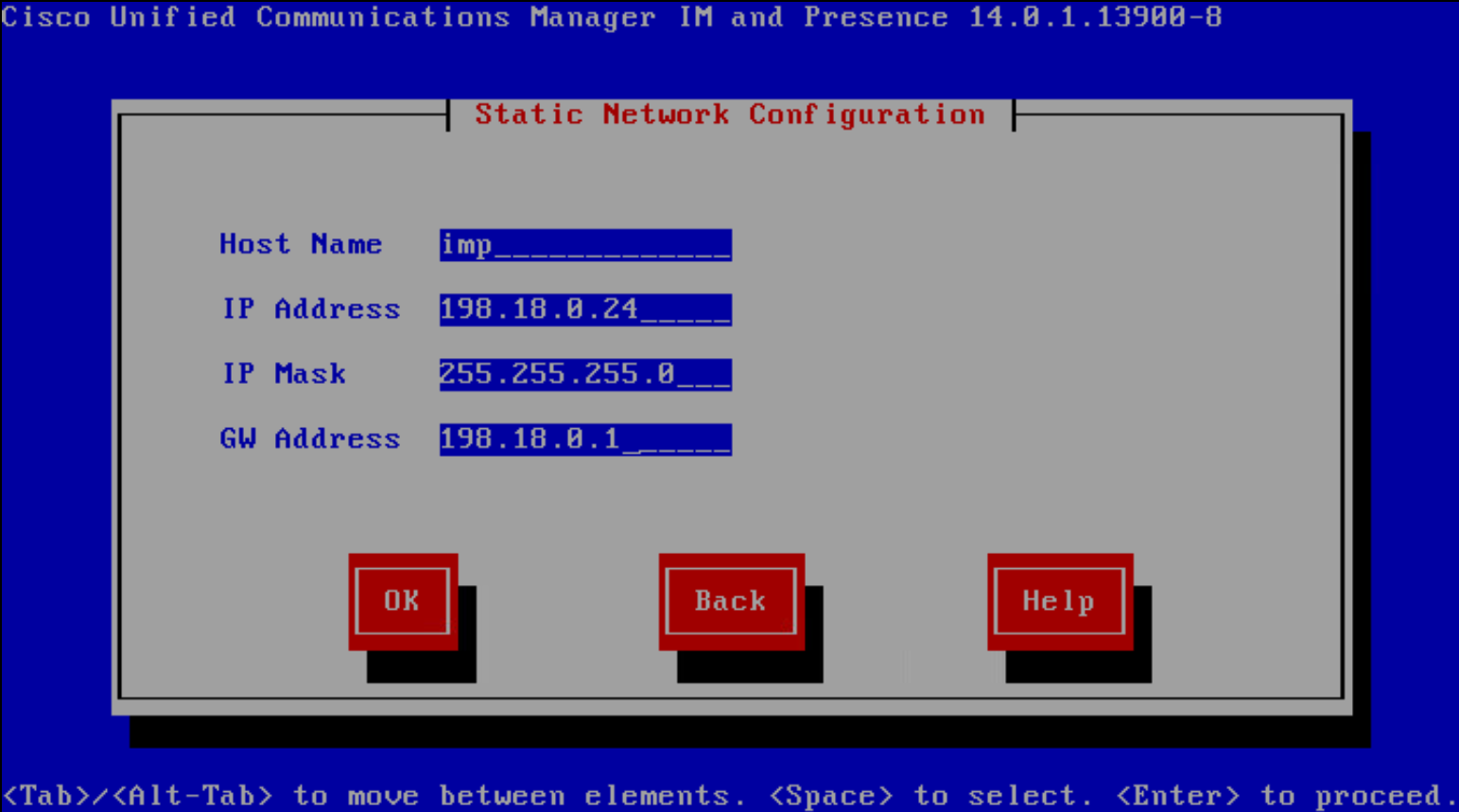Click the IP Mask label
The width and height of the screenshot is (1459, 812).
(x=284, y=374)
